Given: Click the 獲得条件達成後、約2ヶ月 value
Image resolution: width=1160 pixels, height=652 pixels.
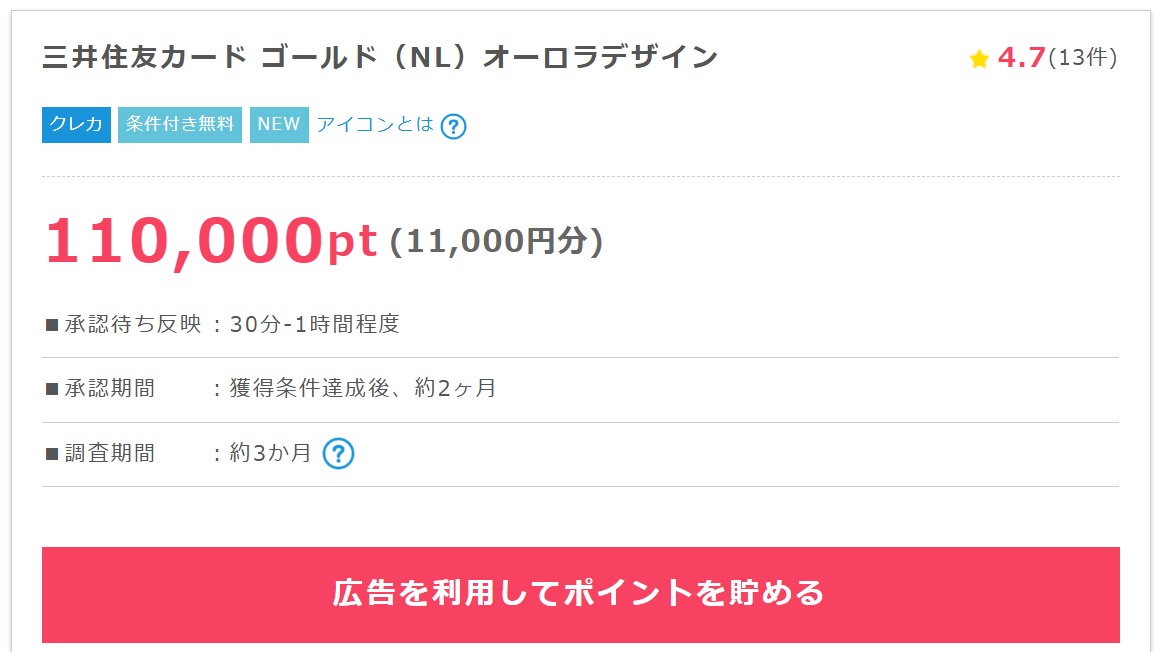Looking at the screenshot, I should coord(363,388).
